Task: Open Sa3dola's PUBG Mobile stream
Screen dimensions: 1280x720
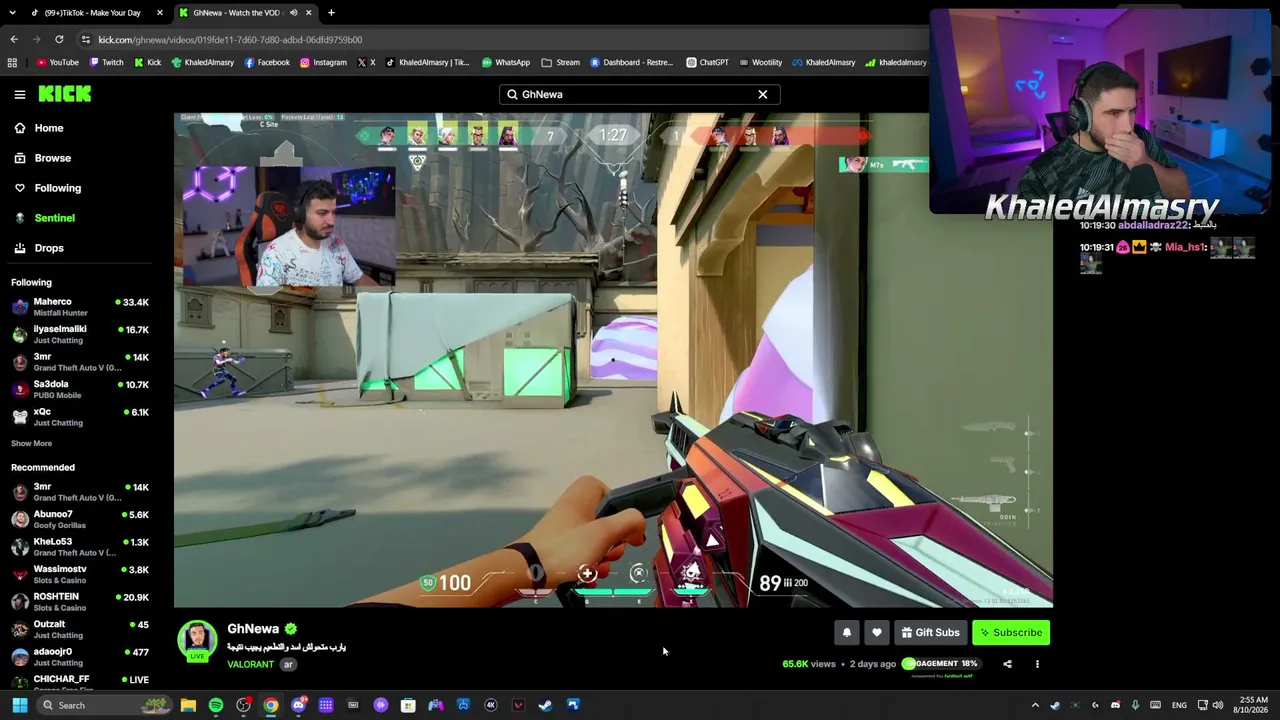Action: [80, 389]
